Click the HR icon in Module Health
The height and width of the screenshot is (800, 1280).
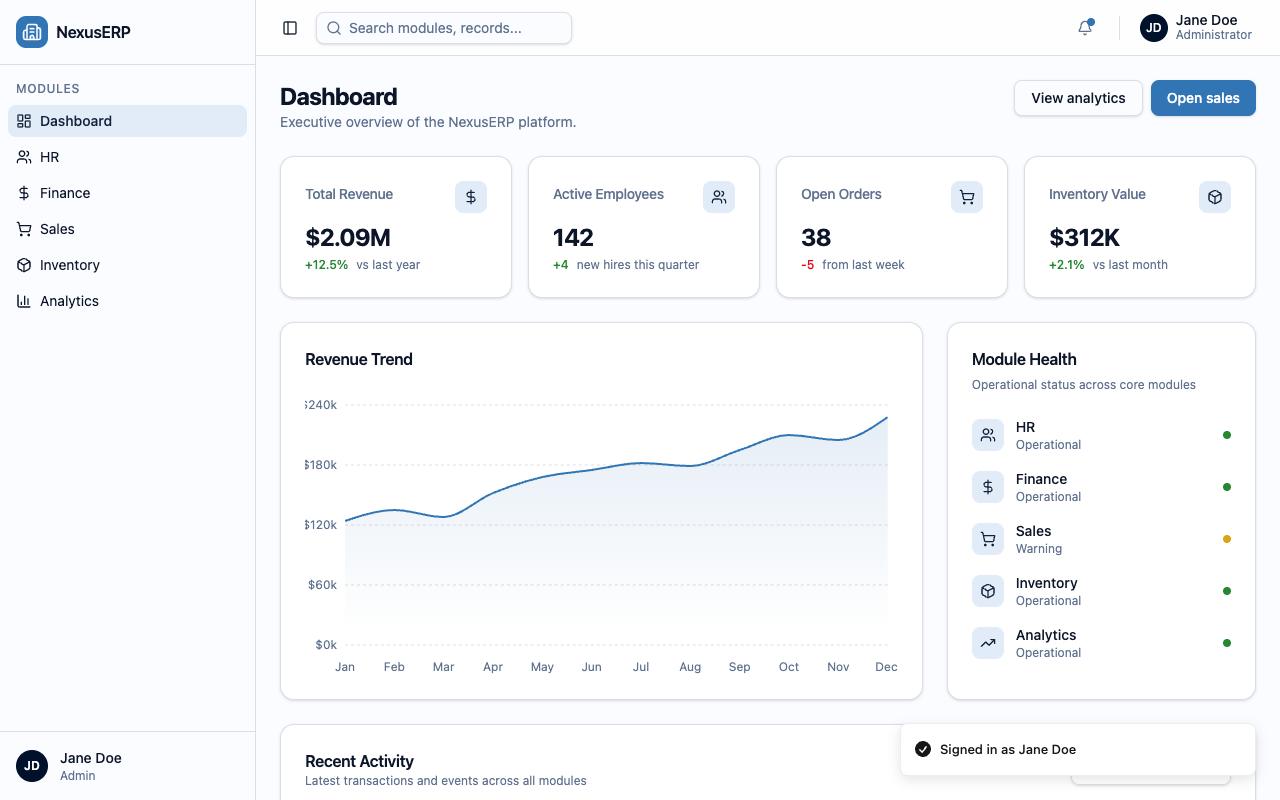(988, 435)
